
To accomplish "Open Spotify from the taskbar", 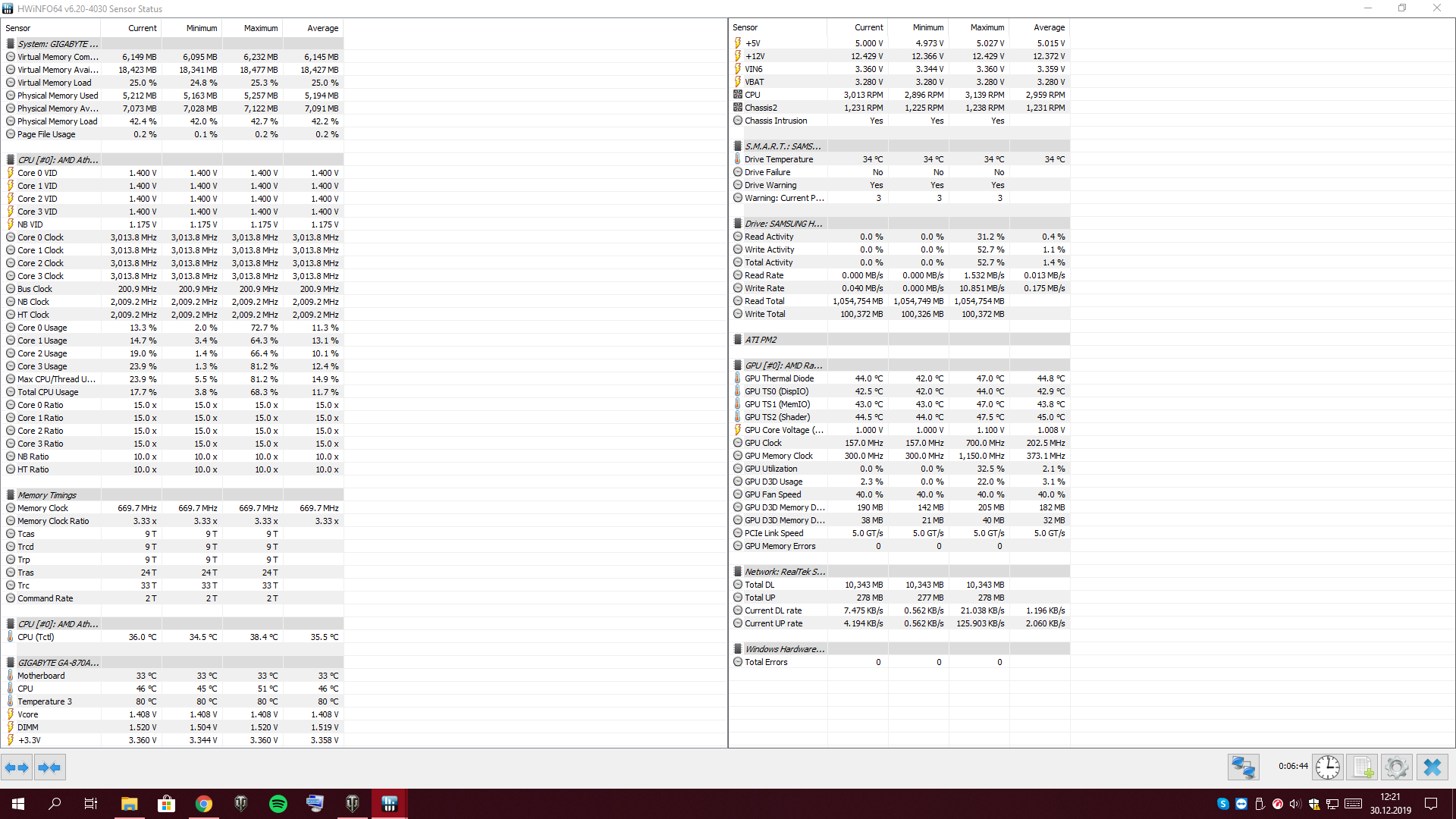I will click(278, 804).
